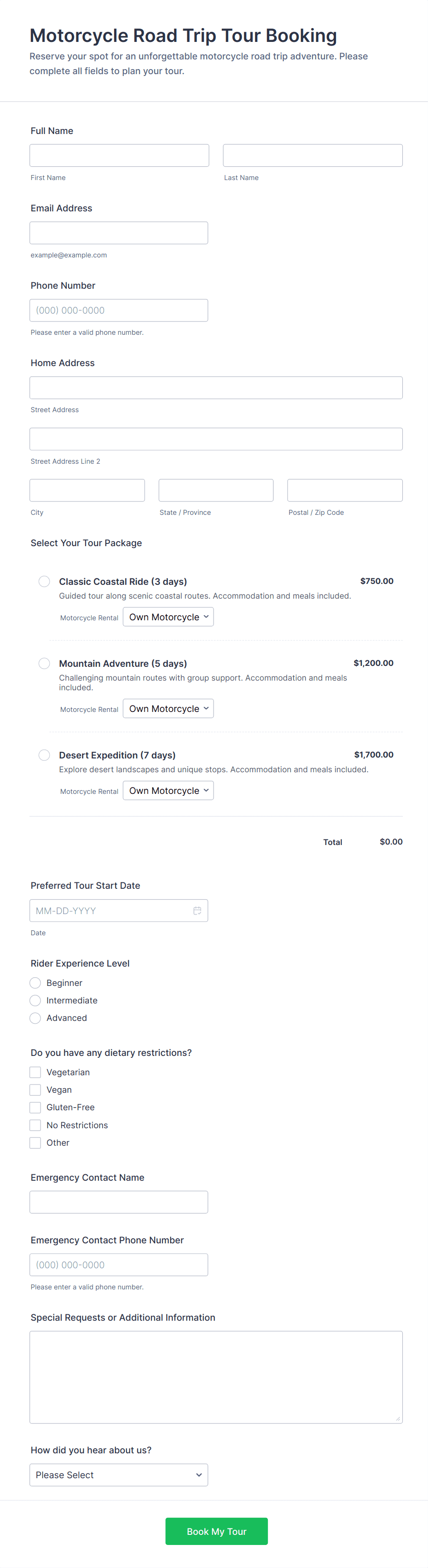
Task: Check the Vegetarian dietary option
Action: pos(35,1073)
